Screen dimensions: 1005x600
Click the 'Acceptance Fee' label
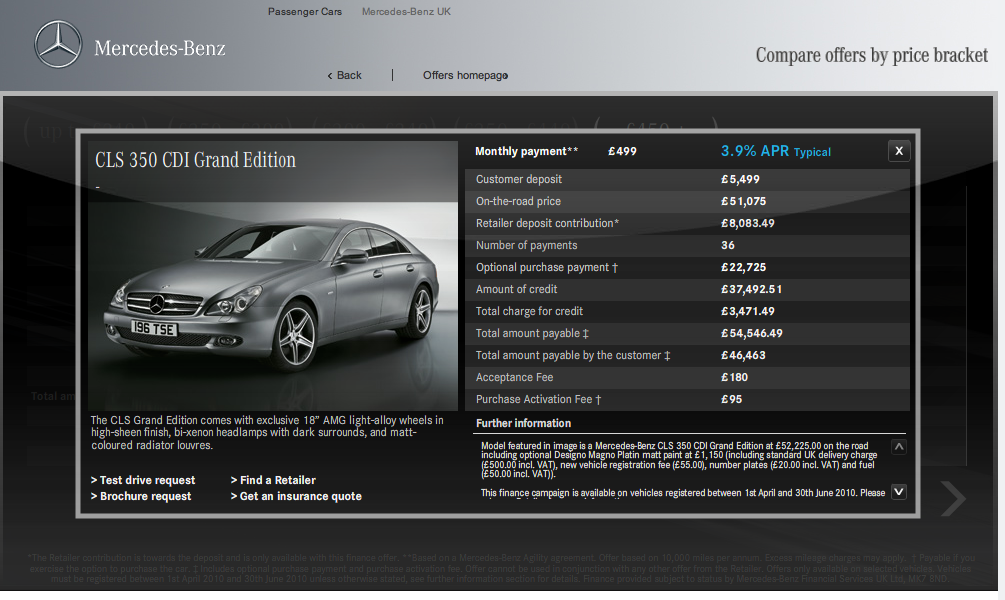tap(514, 378)
